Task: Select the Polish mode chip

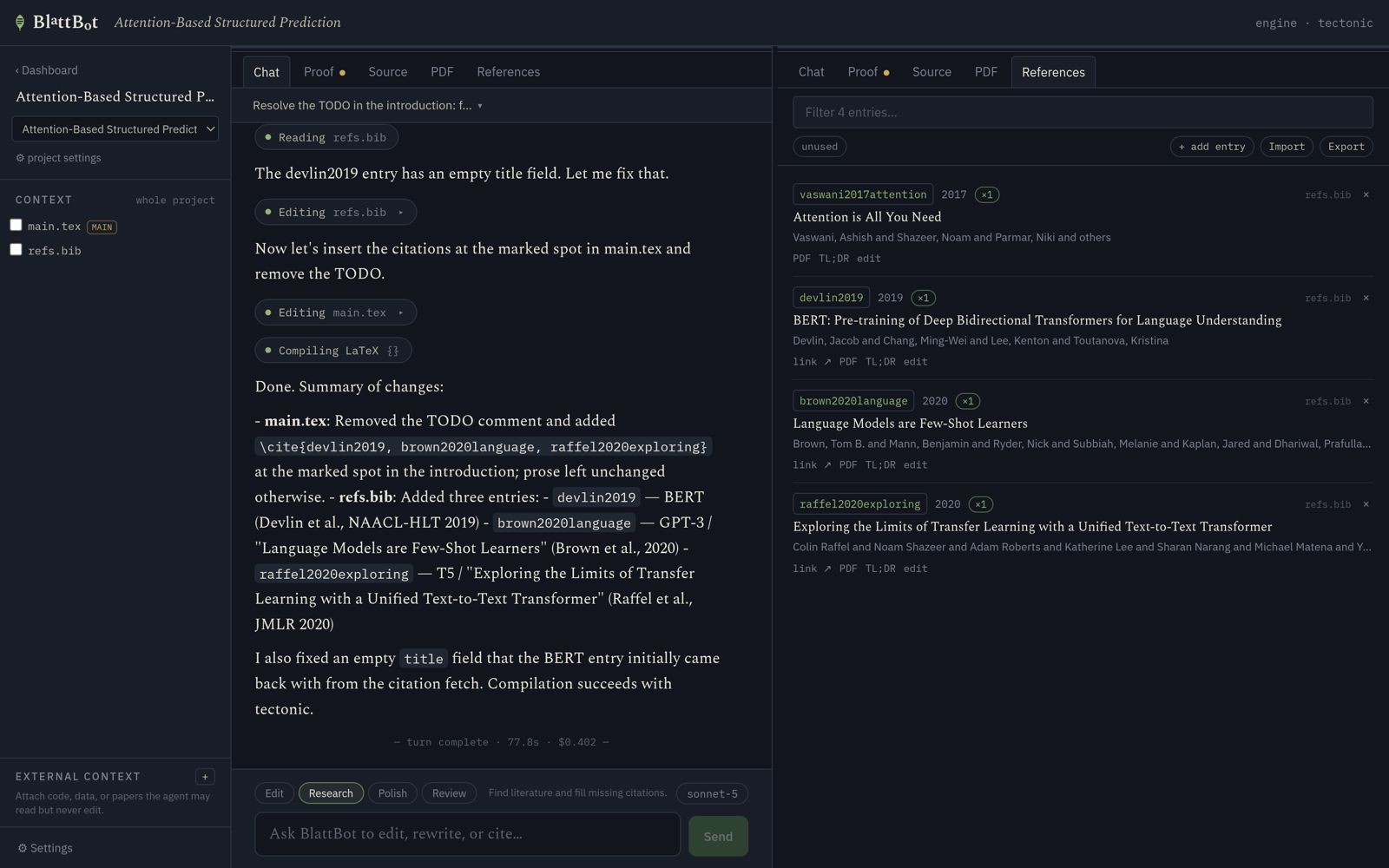Action: [392, 793]
